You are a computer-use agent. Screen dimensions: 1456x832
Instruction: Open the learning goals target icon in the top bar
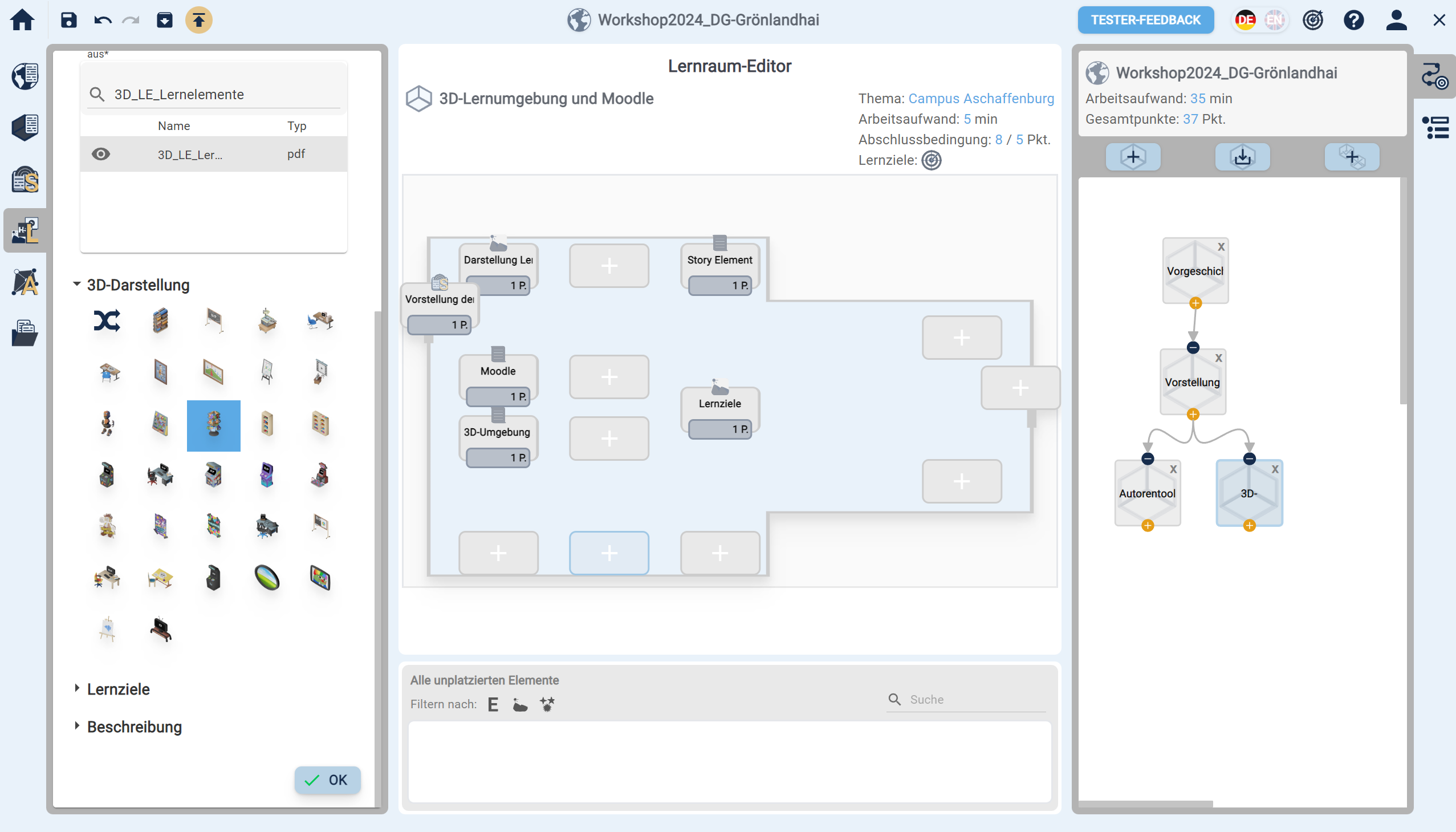pos(1313,20)
